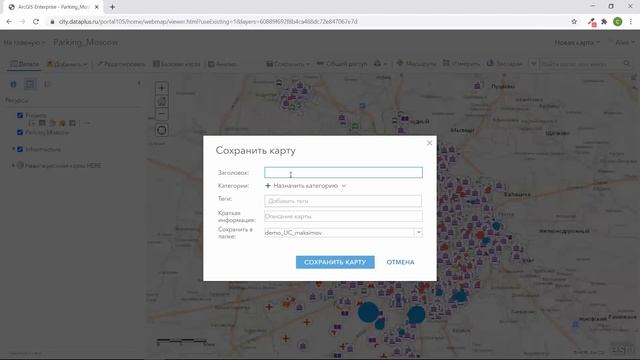Show map Contents panel icon
Image resolution: width=640 pixels, height=360 pixels.
click(x=30, y=84)
